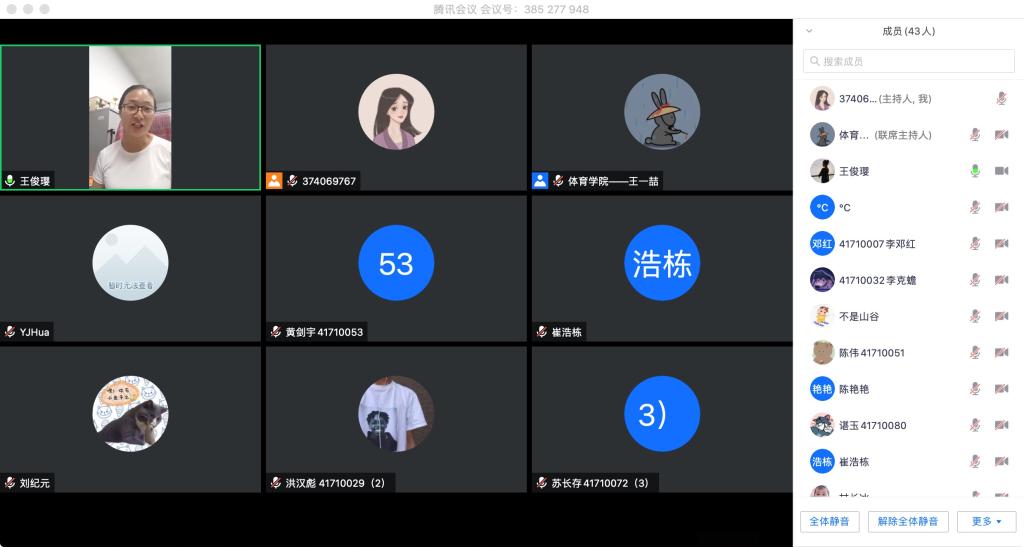
Task: Click microphone icon in 崔浩栋 list row
Action: point(974,461)
